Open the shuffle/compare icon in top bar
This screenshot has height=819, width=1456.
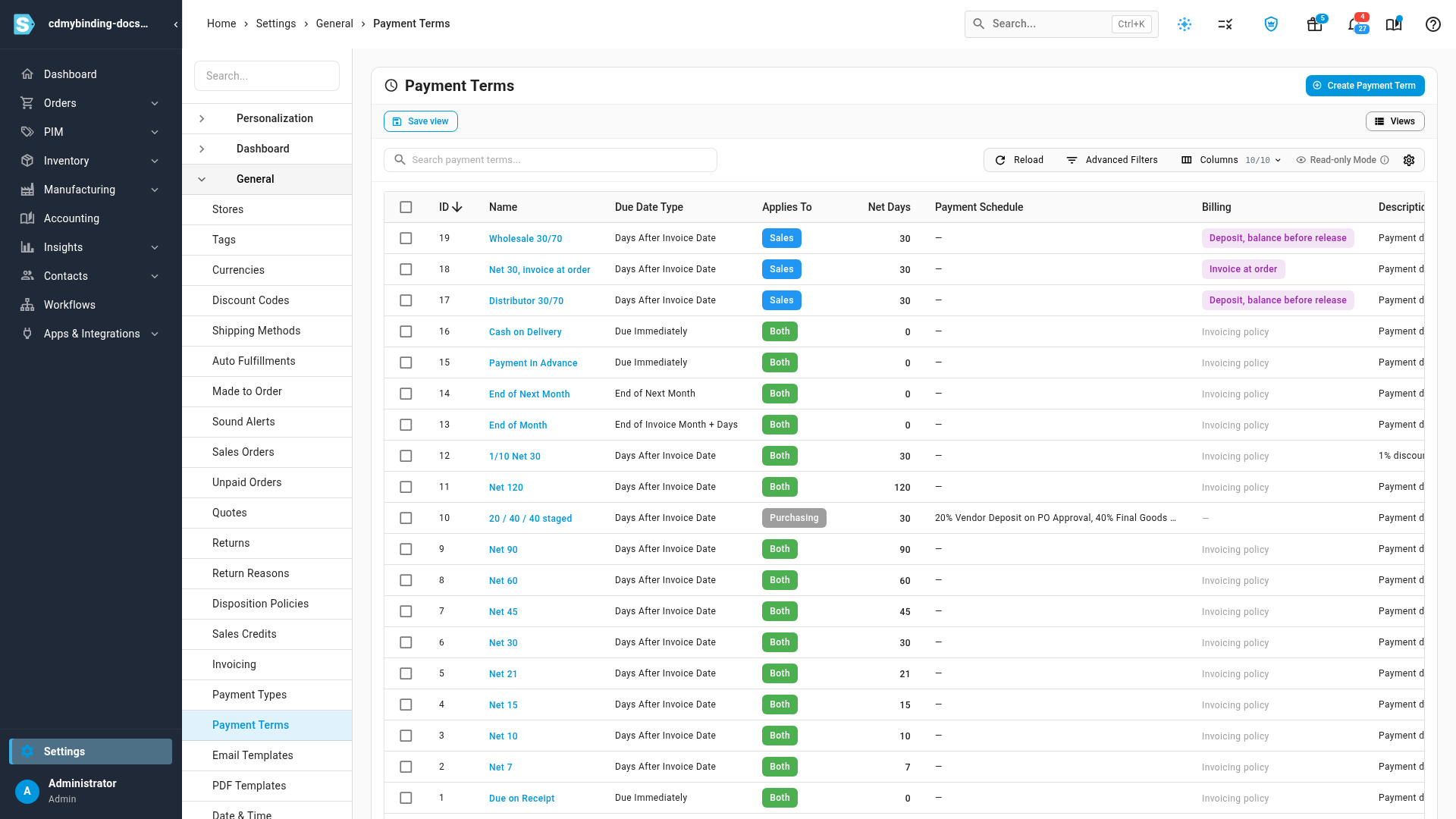tap(1225, 24)
